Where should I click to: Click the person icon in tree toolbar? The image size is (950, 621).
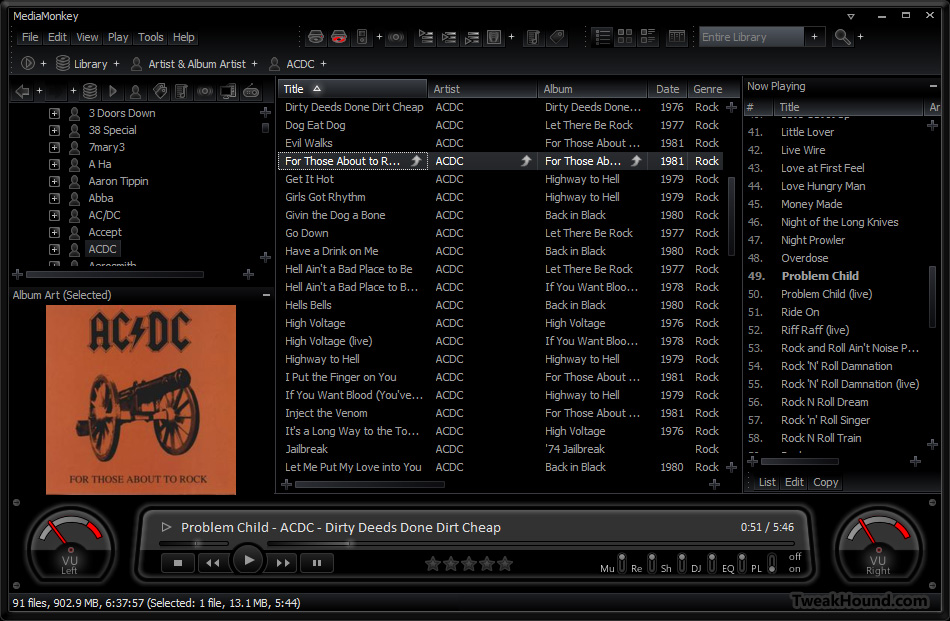click(136, 91)
